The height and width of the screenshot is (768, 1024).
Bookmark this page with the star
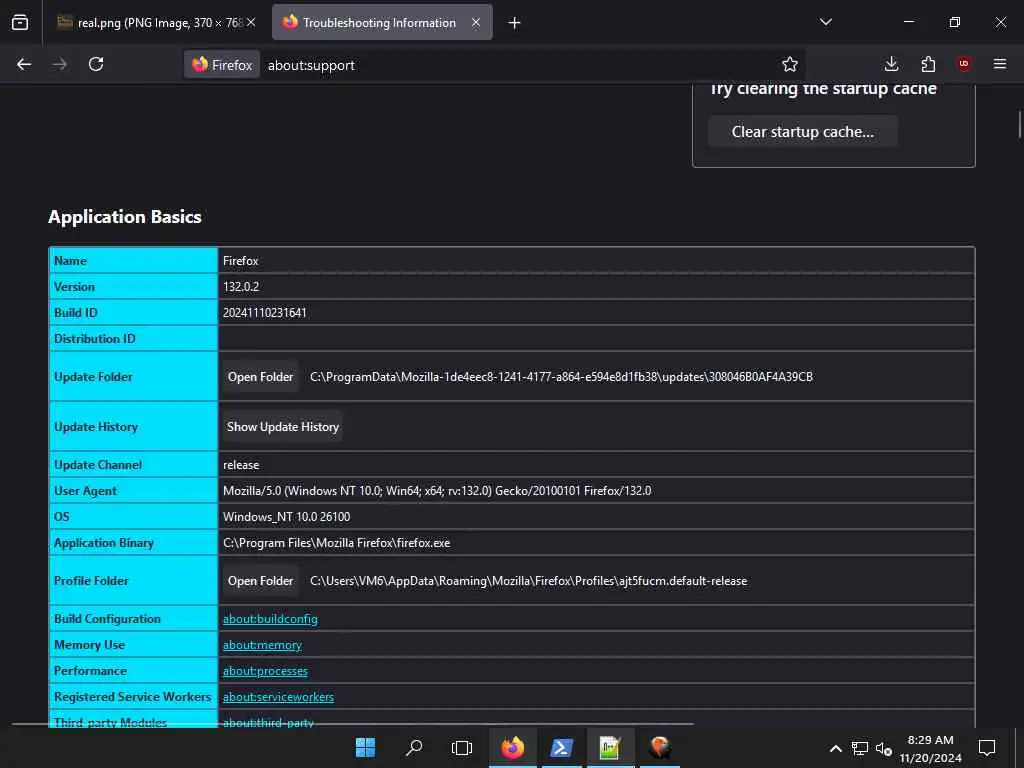tap(790, 64)
